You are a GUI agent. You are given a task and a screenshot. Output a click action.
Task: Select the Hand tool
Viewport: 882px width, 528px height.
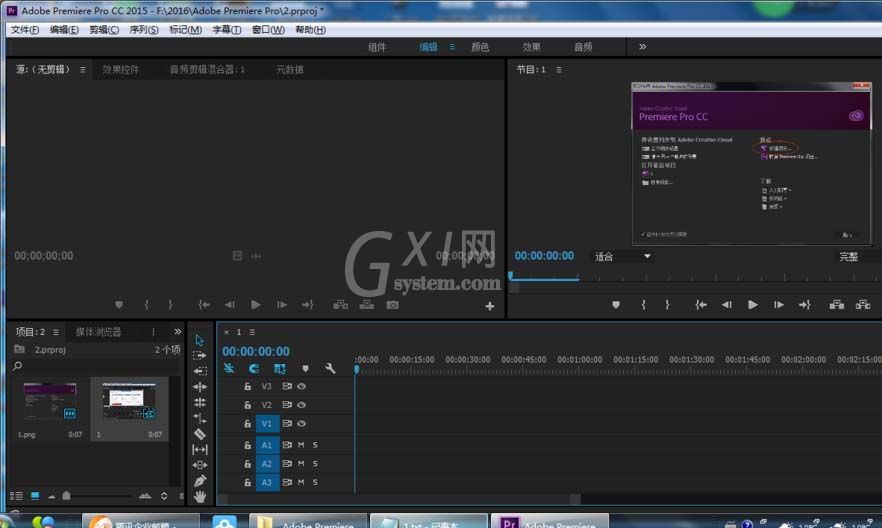[x=200, y=497]
